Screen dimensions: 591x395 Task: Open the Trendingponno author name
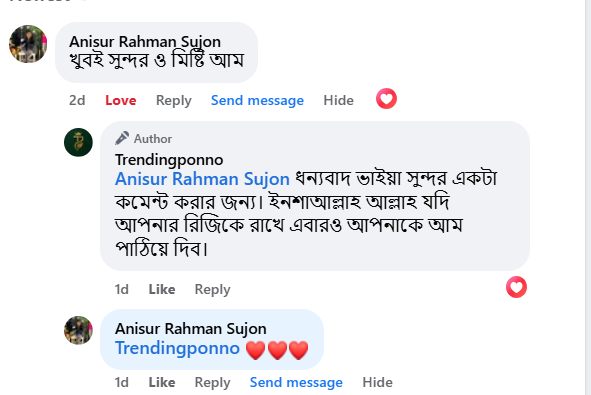pyautogui.click(x=169, y=160)
